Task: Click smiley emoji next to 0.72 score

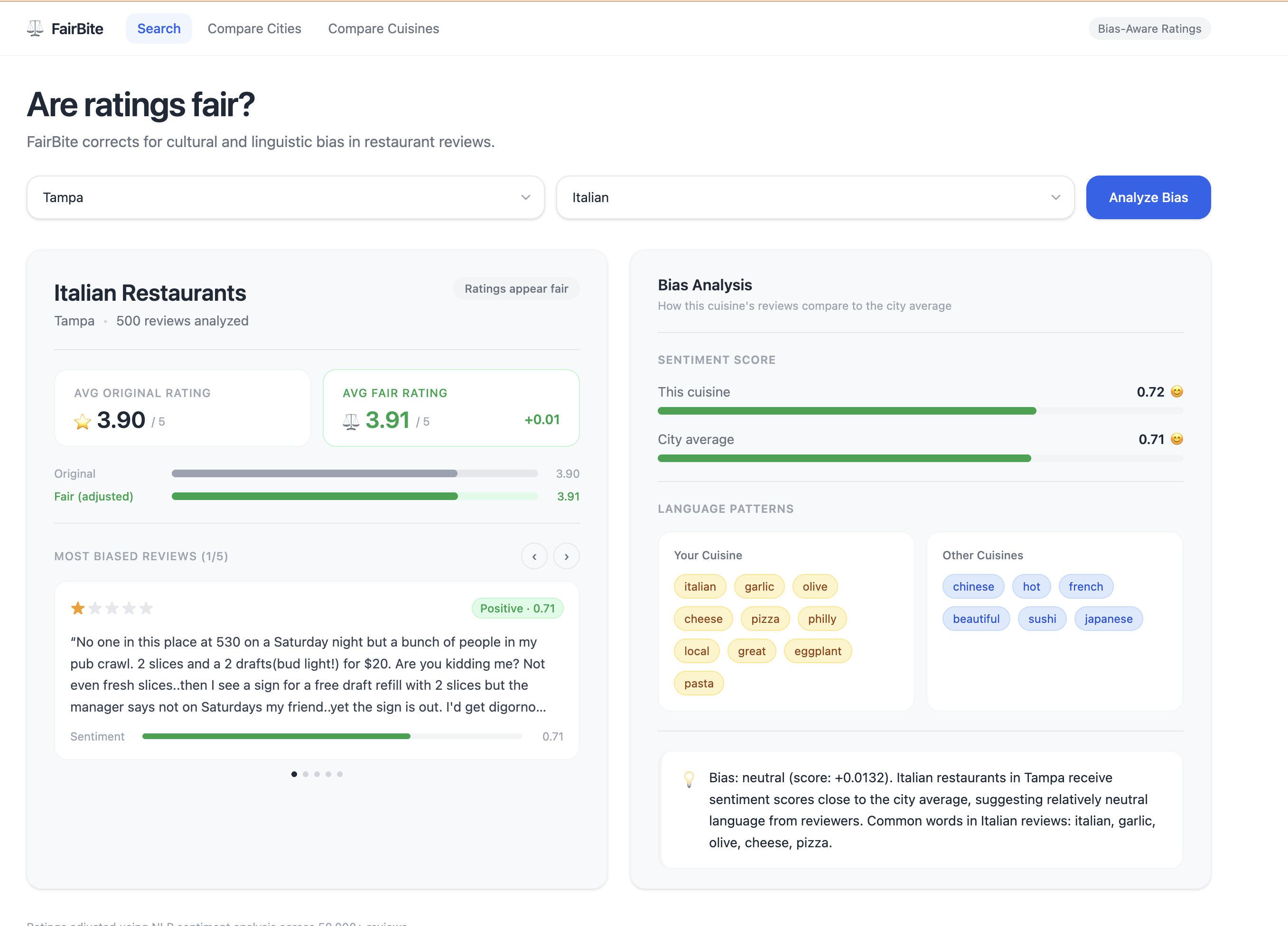Action: (1176, 392)
